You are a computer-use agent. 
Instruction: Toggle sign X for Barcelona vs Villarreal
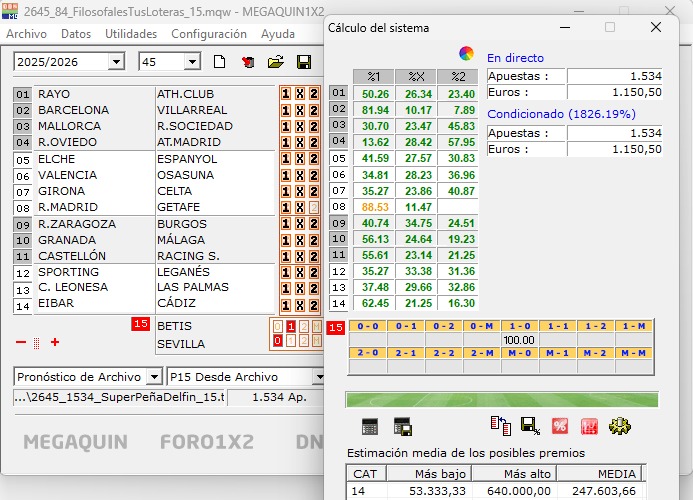299,110
